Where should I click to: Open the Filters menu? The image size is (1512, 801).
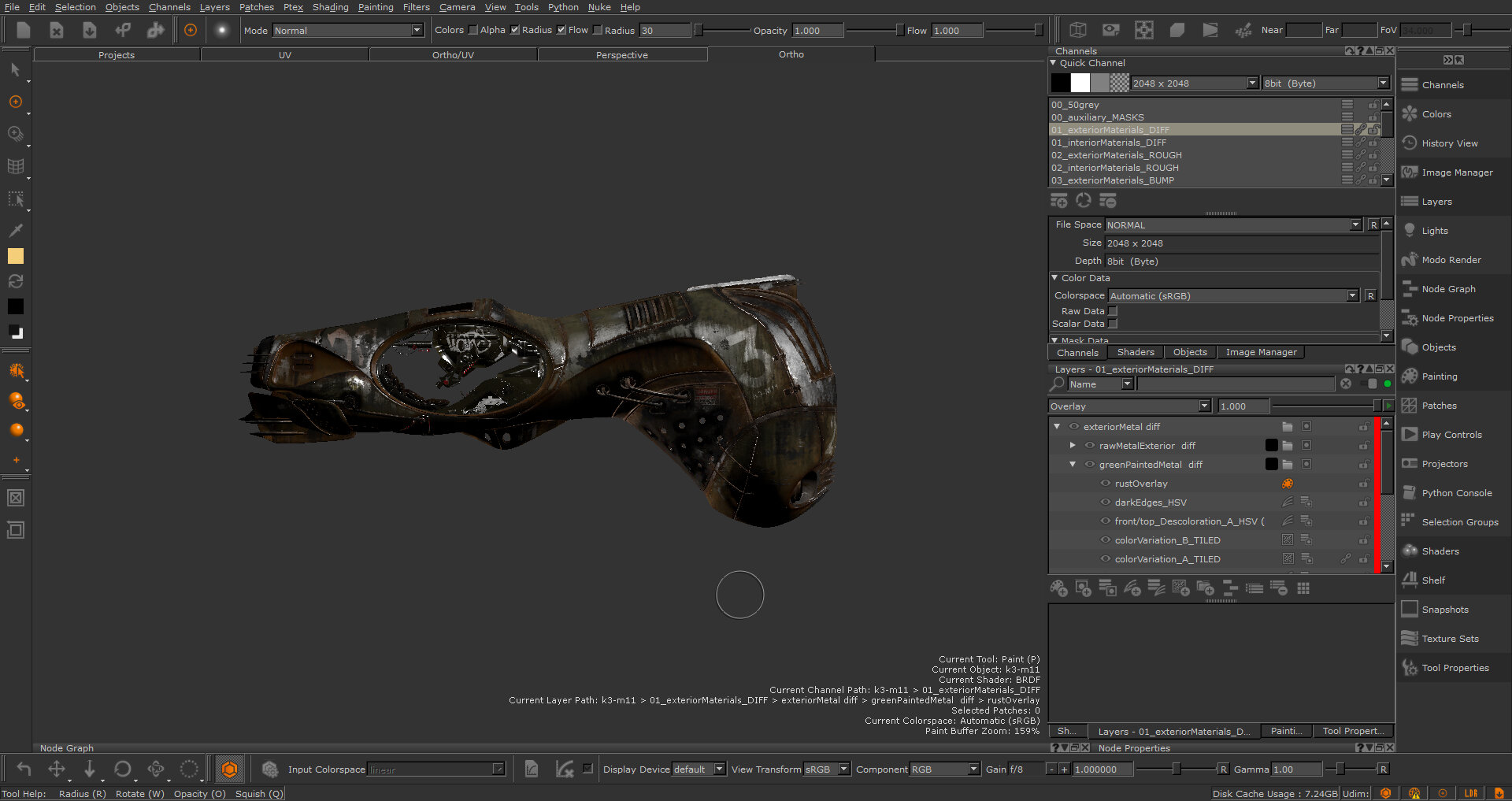[x=416, y=7]
